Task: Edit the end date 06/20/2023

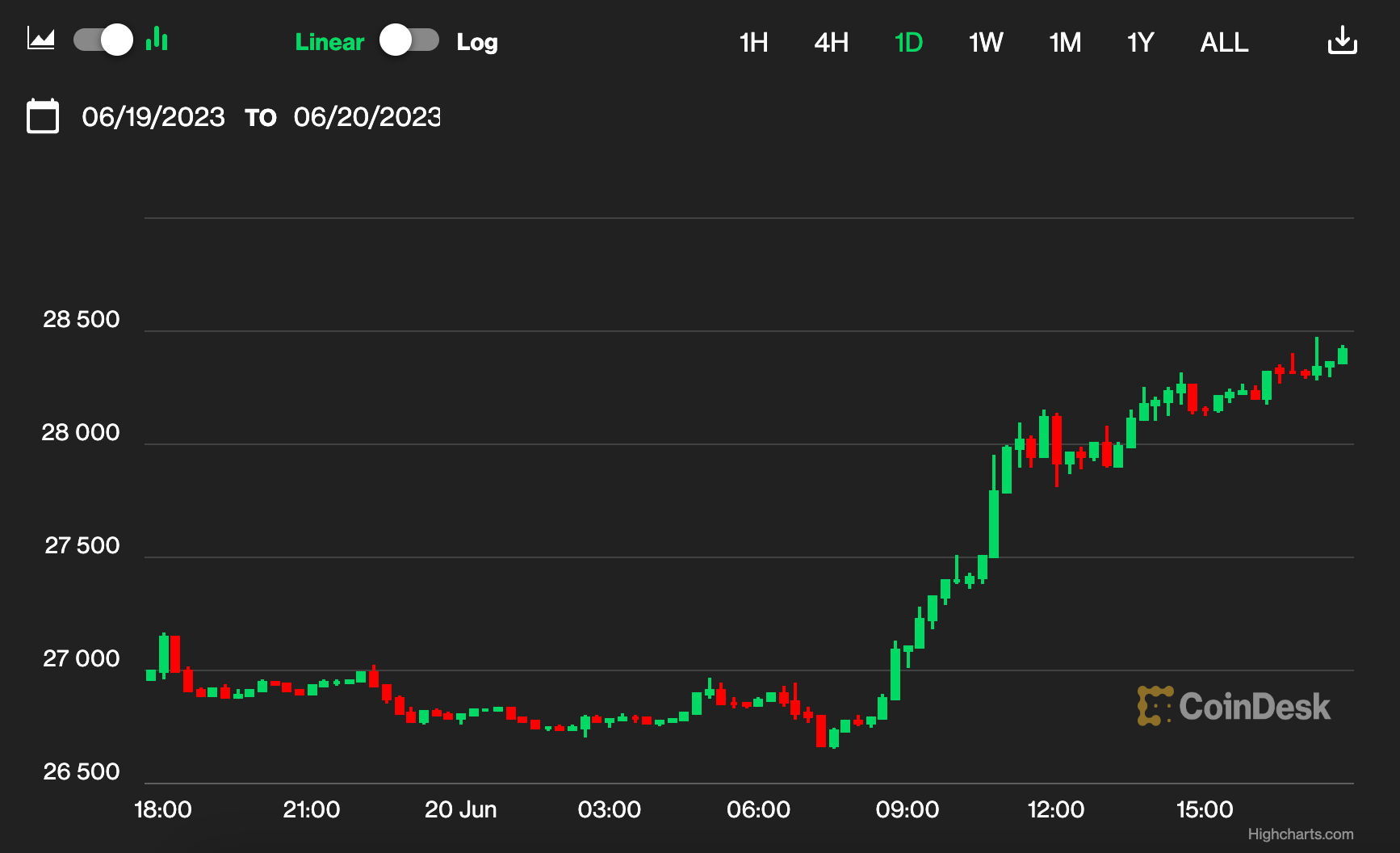Action: pos(367,117)
